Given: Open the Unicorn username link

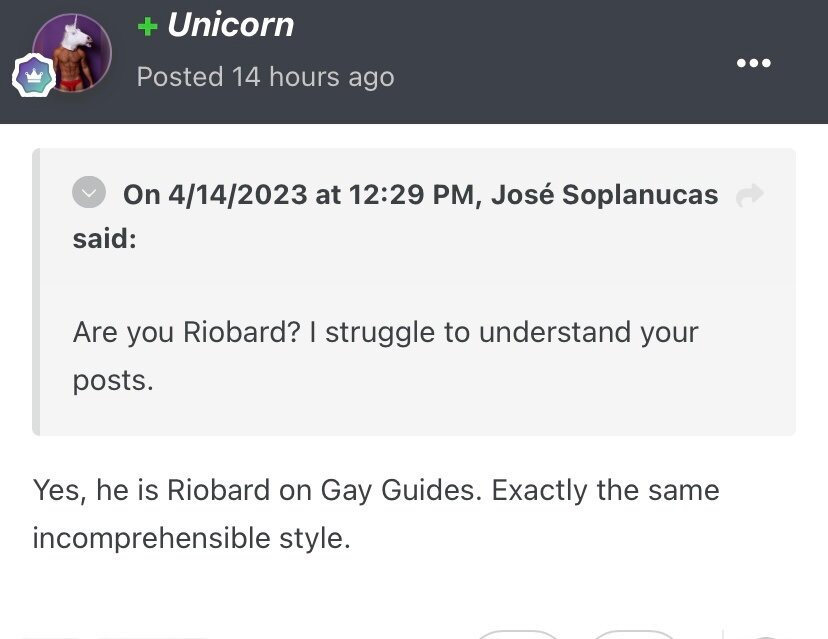Looking at the screenshot, I should click(x=230, y=25).
